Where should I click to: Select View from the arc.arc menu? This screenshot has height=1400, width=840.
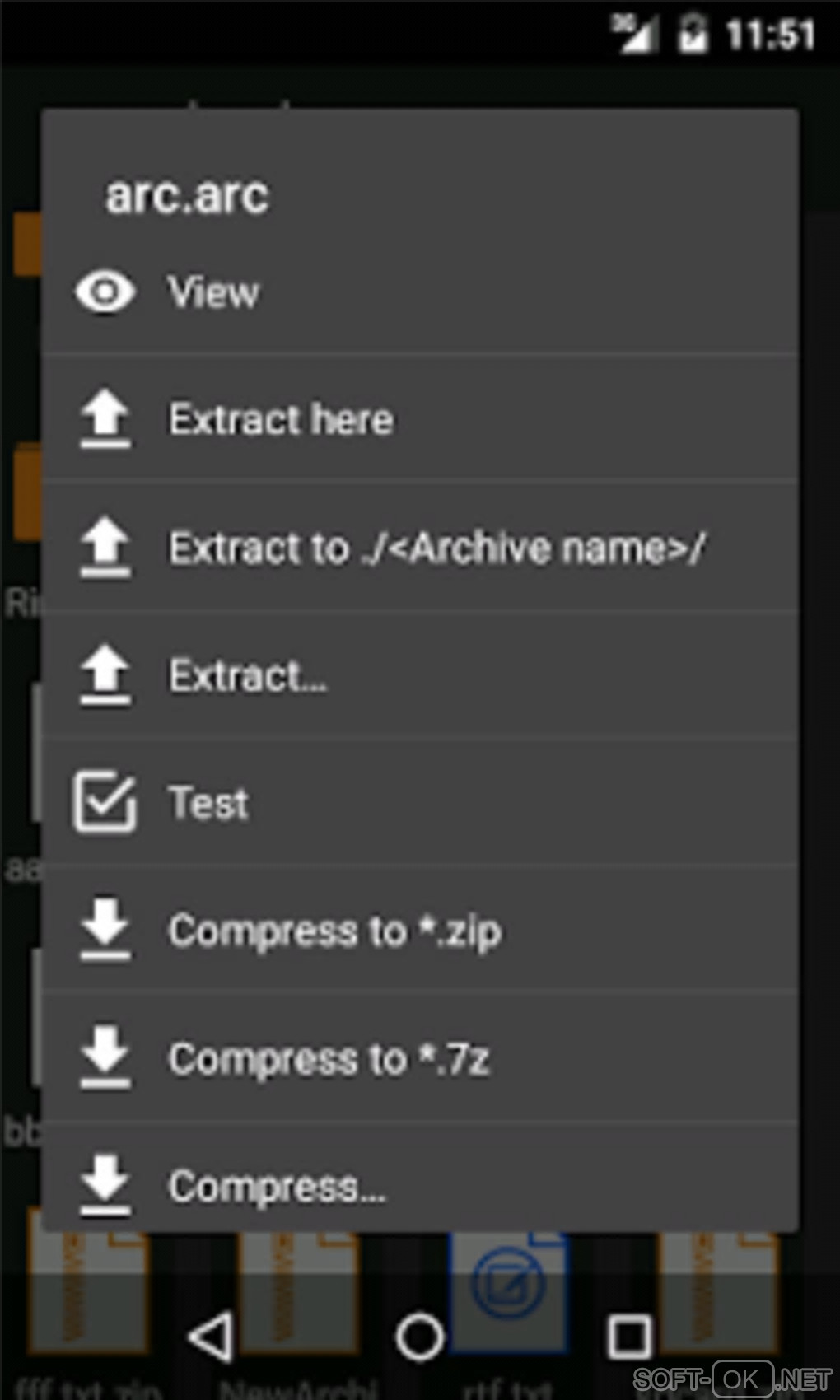[214, 292]
